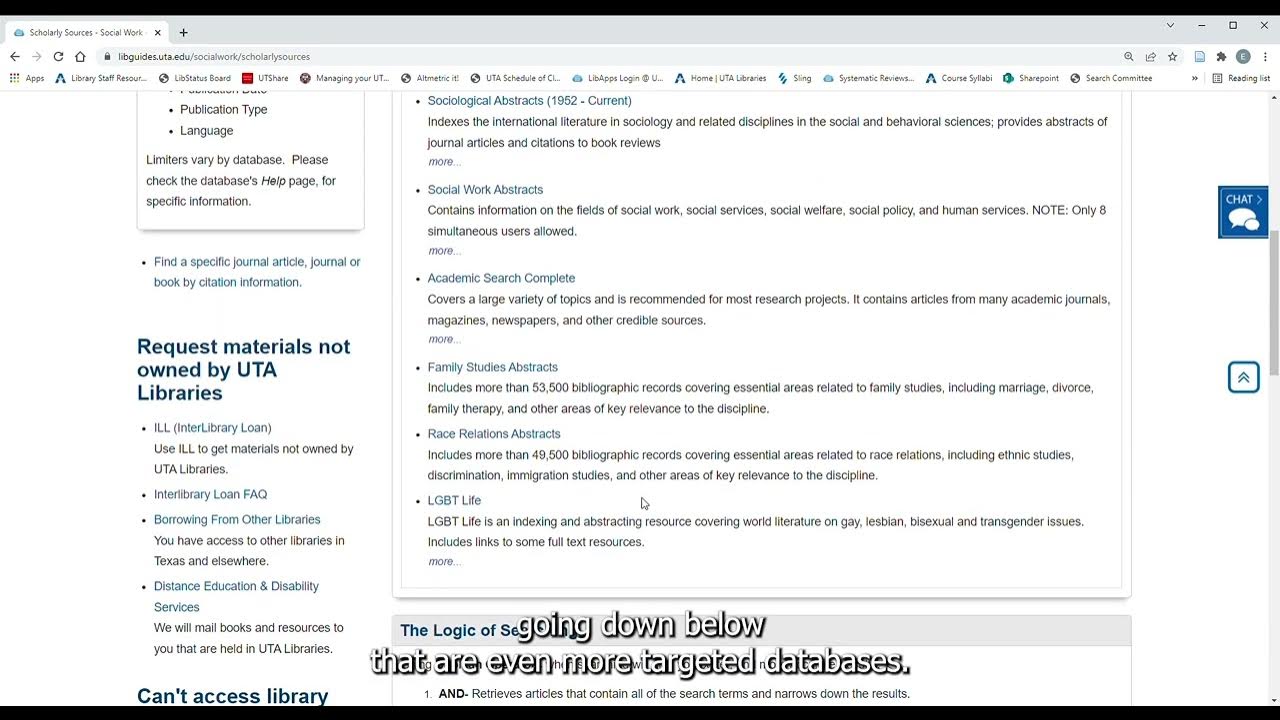Open the Course Syllabi bookmark
Viewport: 1280px width, 720px height.
(x=959, y=78)
